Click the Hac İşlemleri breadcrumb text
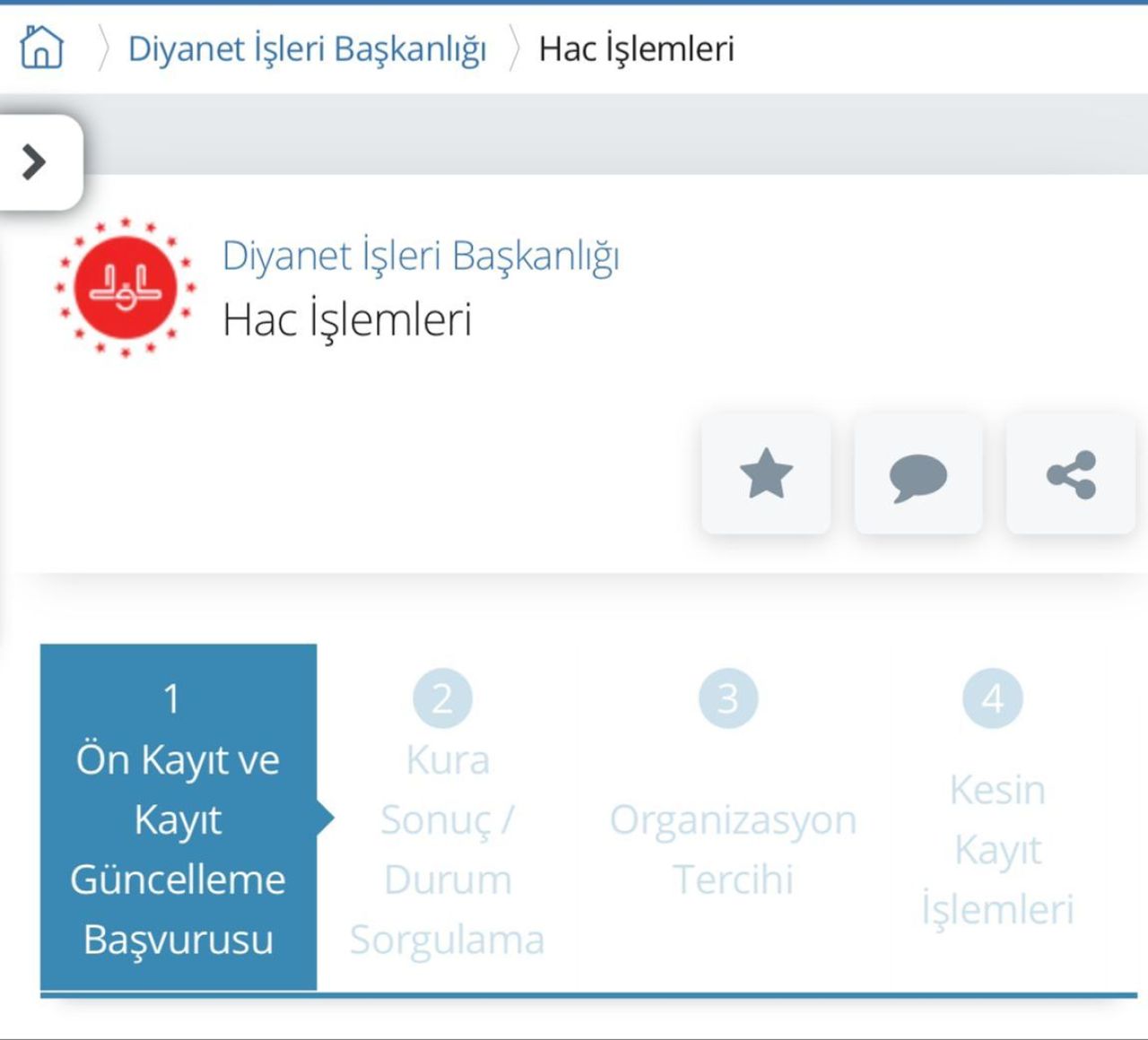Image resolution: width=1148 pixels, height=1040 pixels. pyautogui.click(x=636, y=49)
